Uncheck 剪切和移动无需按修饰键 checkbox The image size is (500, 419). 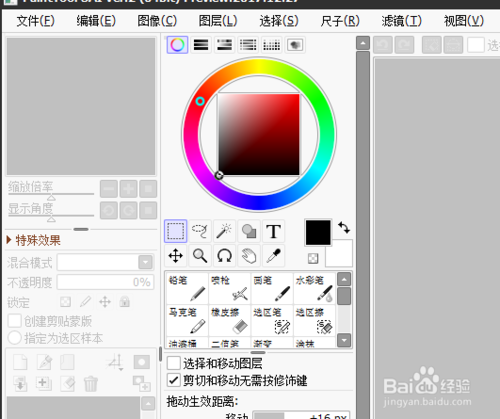174,380
